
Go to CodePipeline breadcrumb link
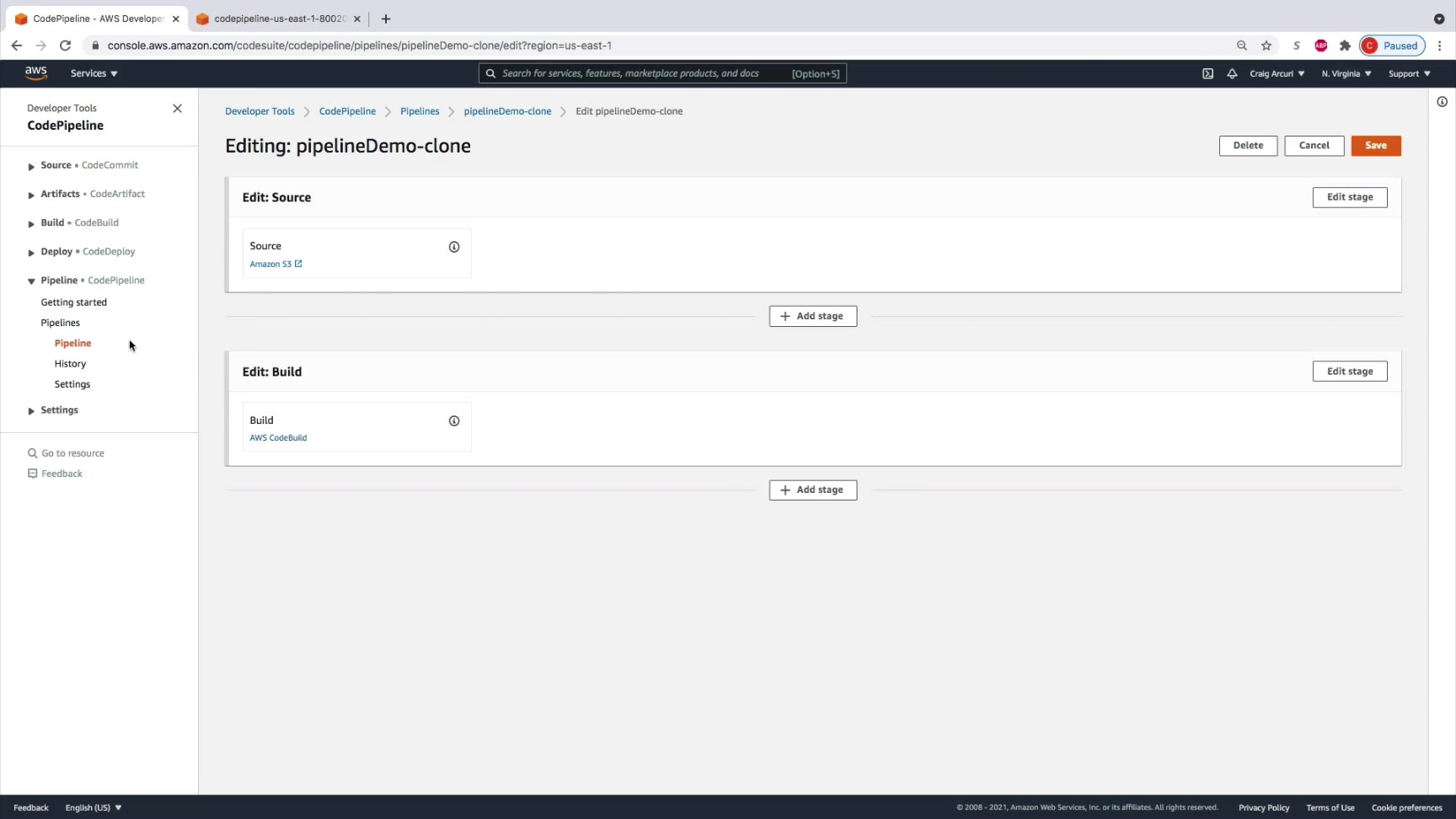347,111
